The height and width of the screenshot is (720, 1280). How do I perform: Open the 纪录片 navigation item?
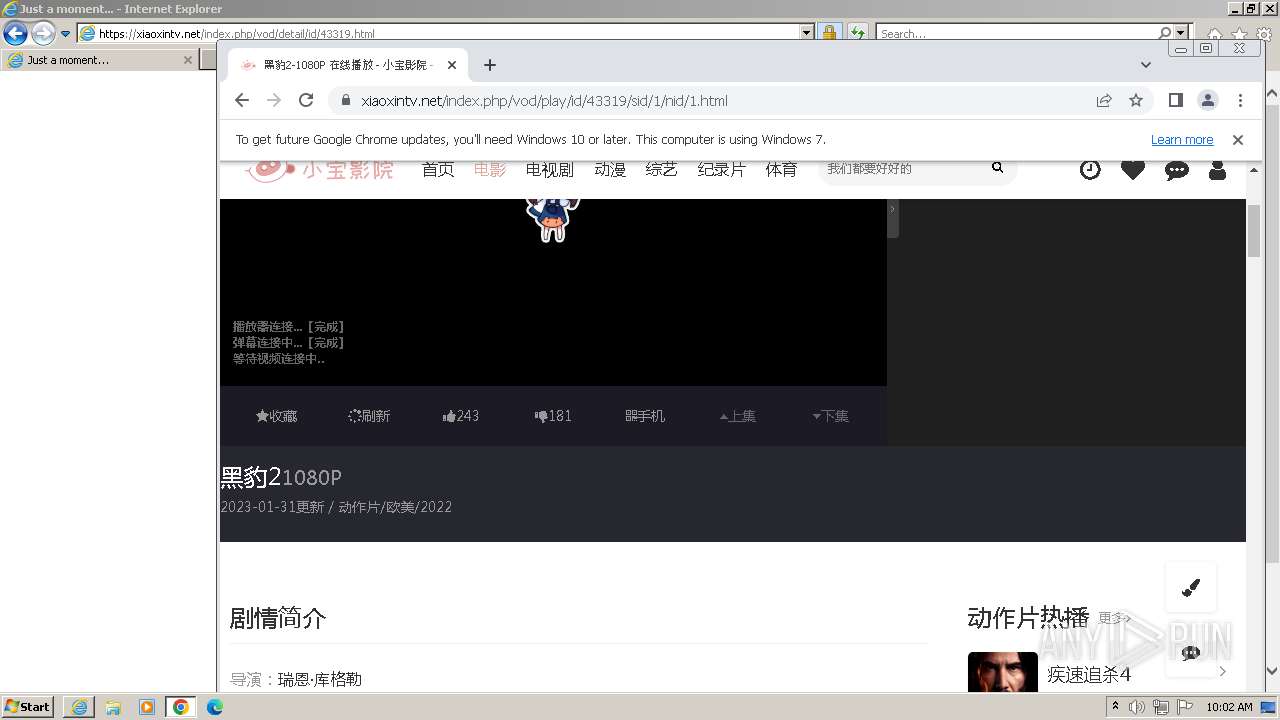pyautogui.click(x=722, y=170)
